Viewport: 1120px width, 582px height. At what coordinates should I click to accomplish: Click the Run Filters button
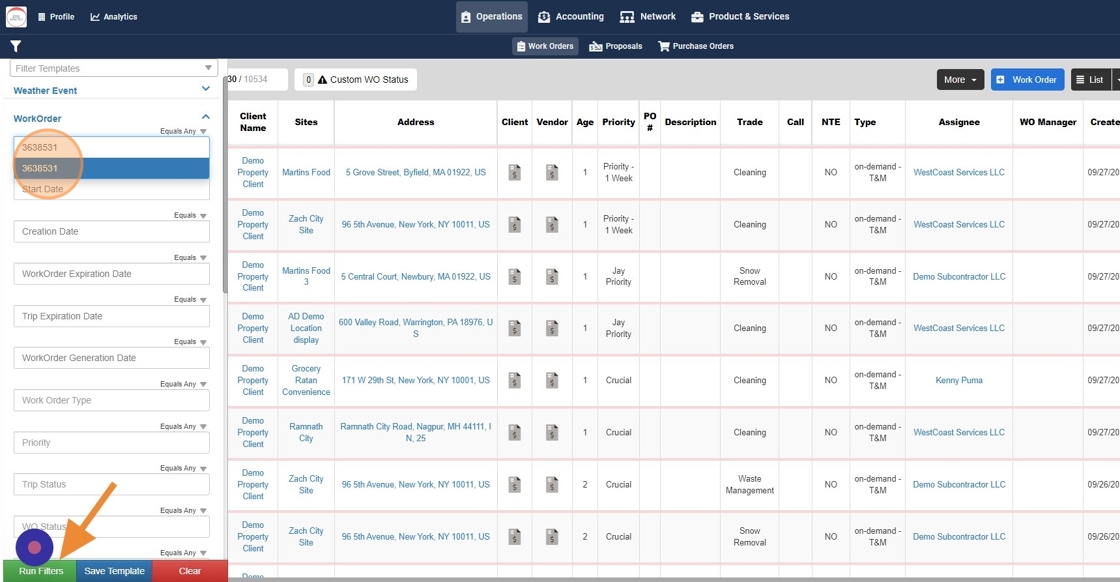(41, 571)
